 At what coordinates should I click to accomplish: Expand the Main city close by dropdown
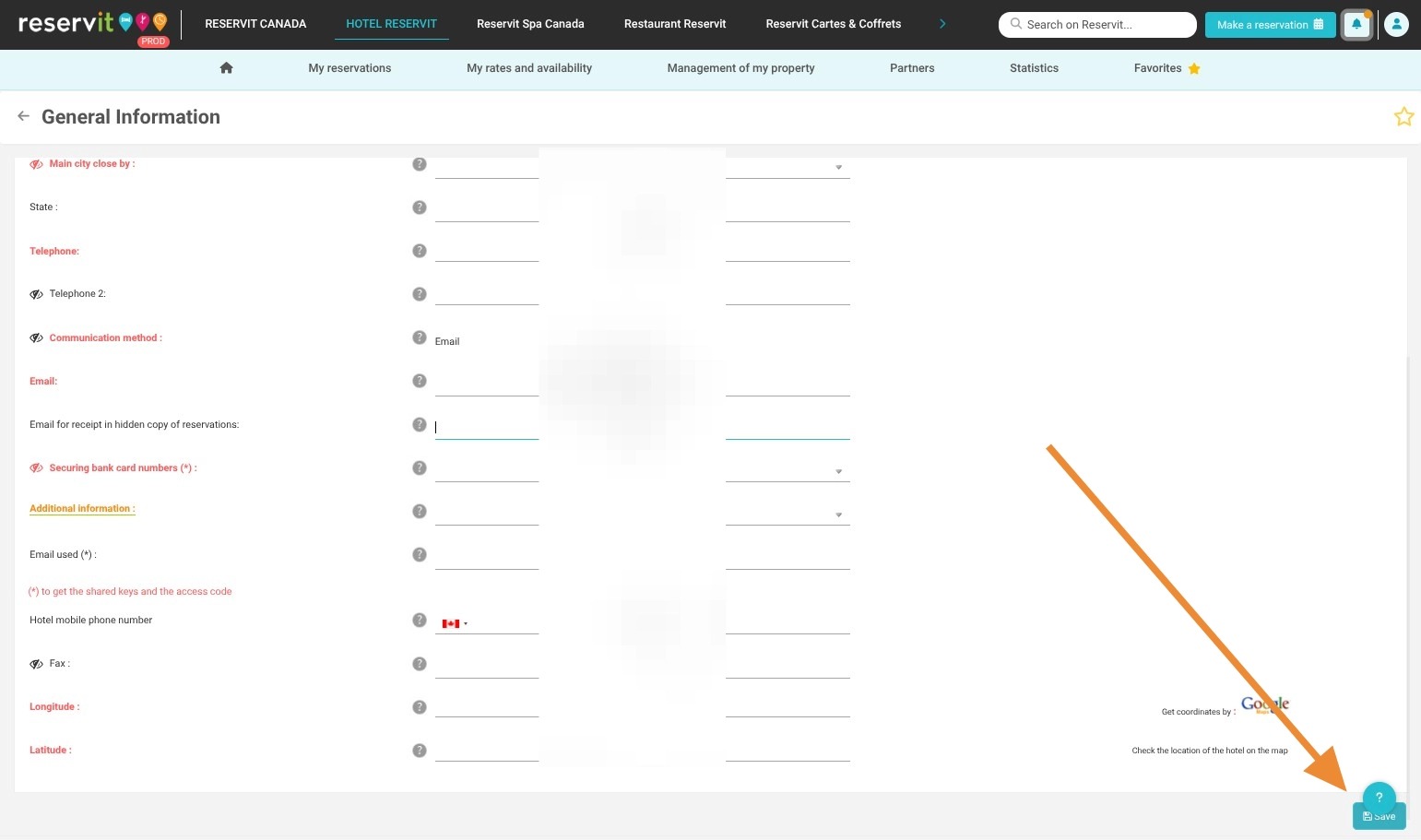pos(838,168)
